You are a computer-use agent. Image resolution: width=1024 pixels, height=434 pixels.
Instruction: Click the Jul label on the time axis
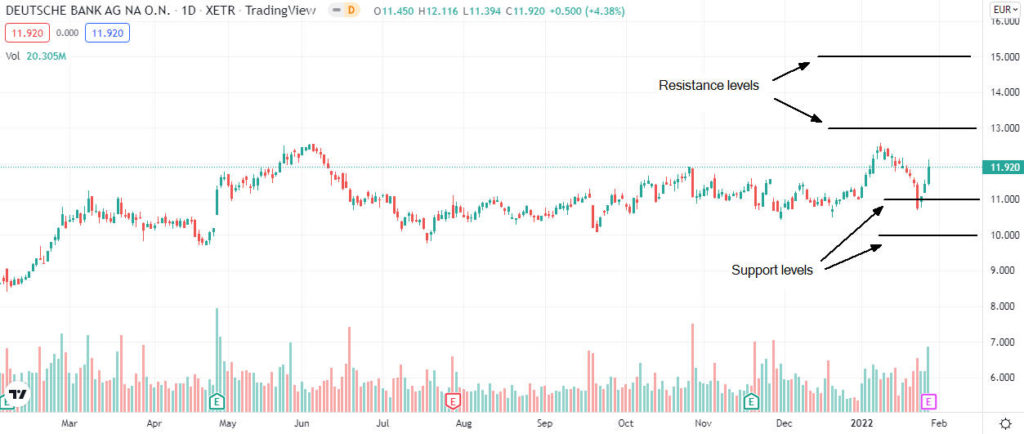[x=384, y=423]
